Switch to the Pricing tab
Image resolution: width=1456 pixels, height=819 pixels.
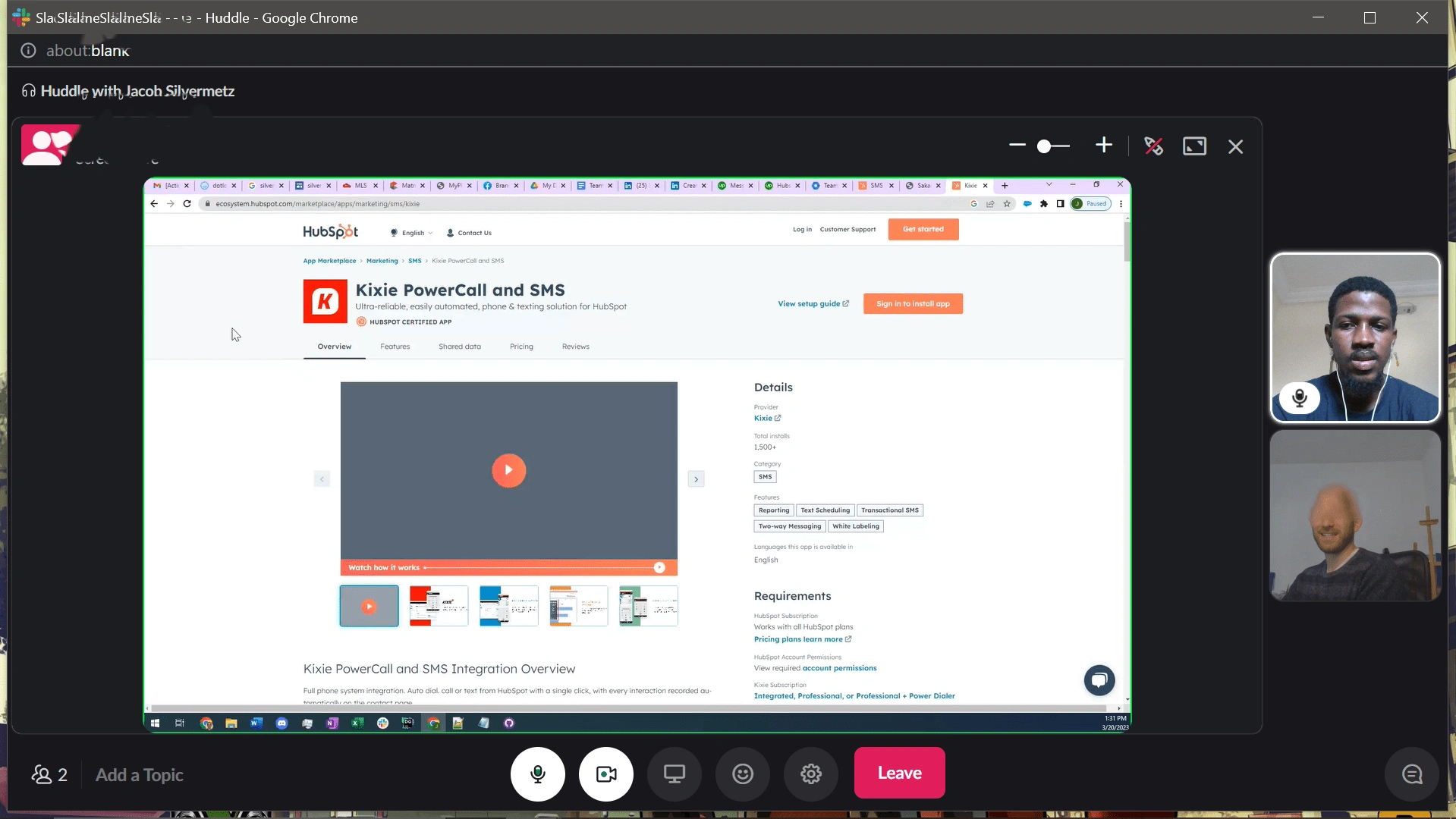point(521,347)
